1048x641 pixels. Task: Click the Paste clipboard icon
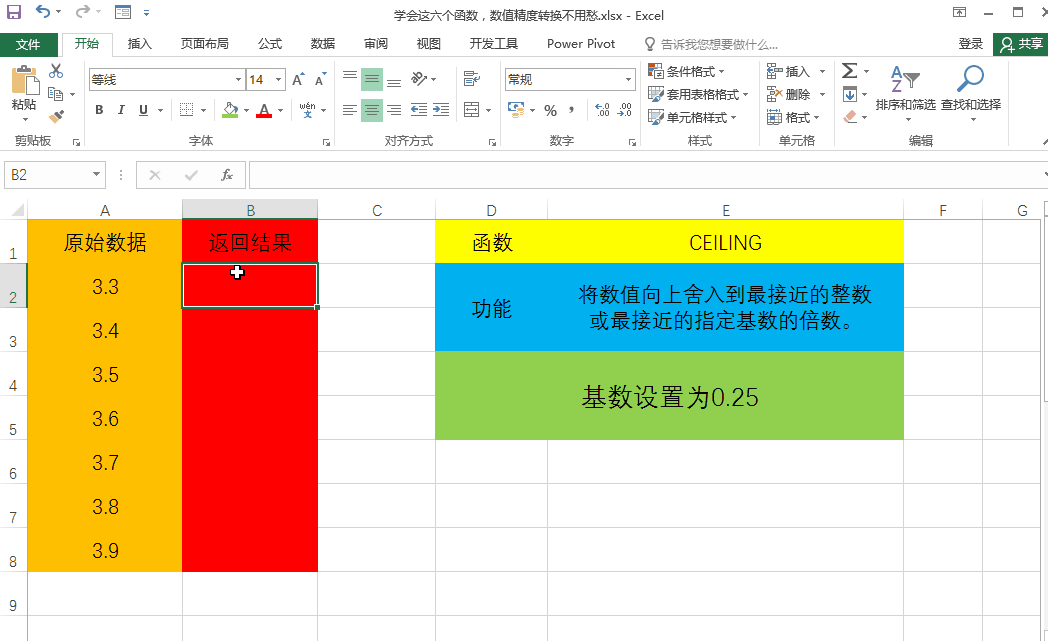click(x=25, y=80)
